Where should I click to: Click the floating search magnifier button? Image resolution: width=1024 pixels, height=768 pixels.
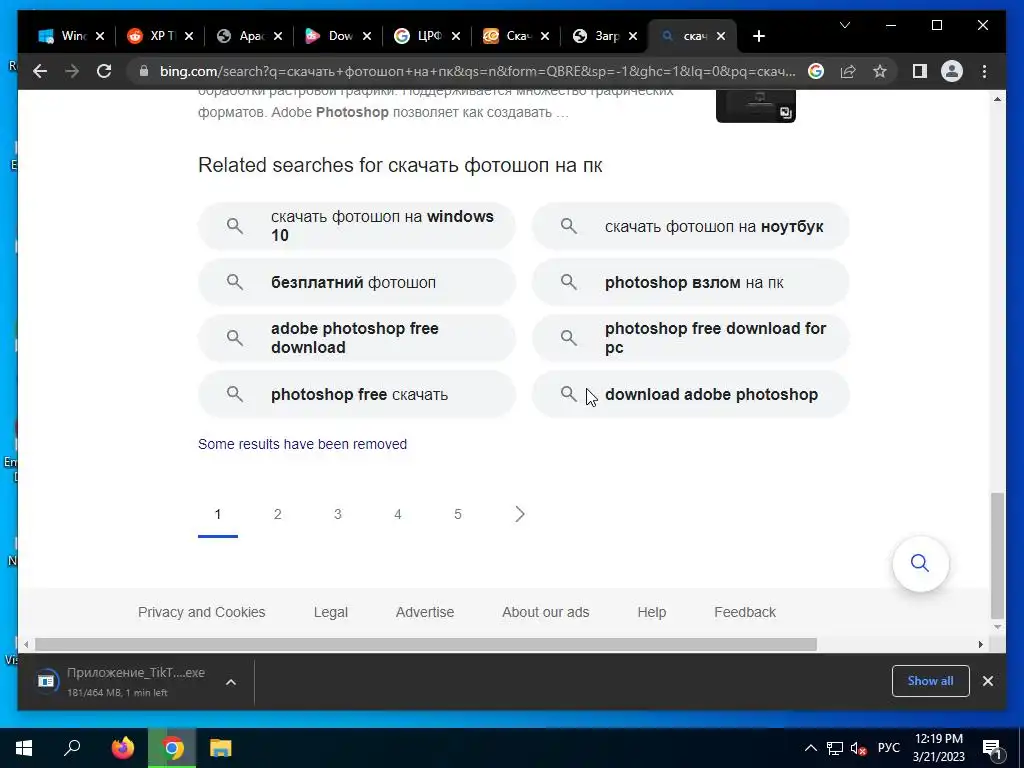pos(920,563)
